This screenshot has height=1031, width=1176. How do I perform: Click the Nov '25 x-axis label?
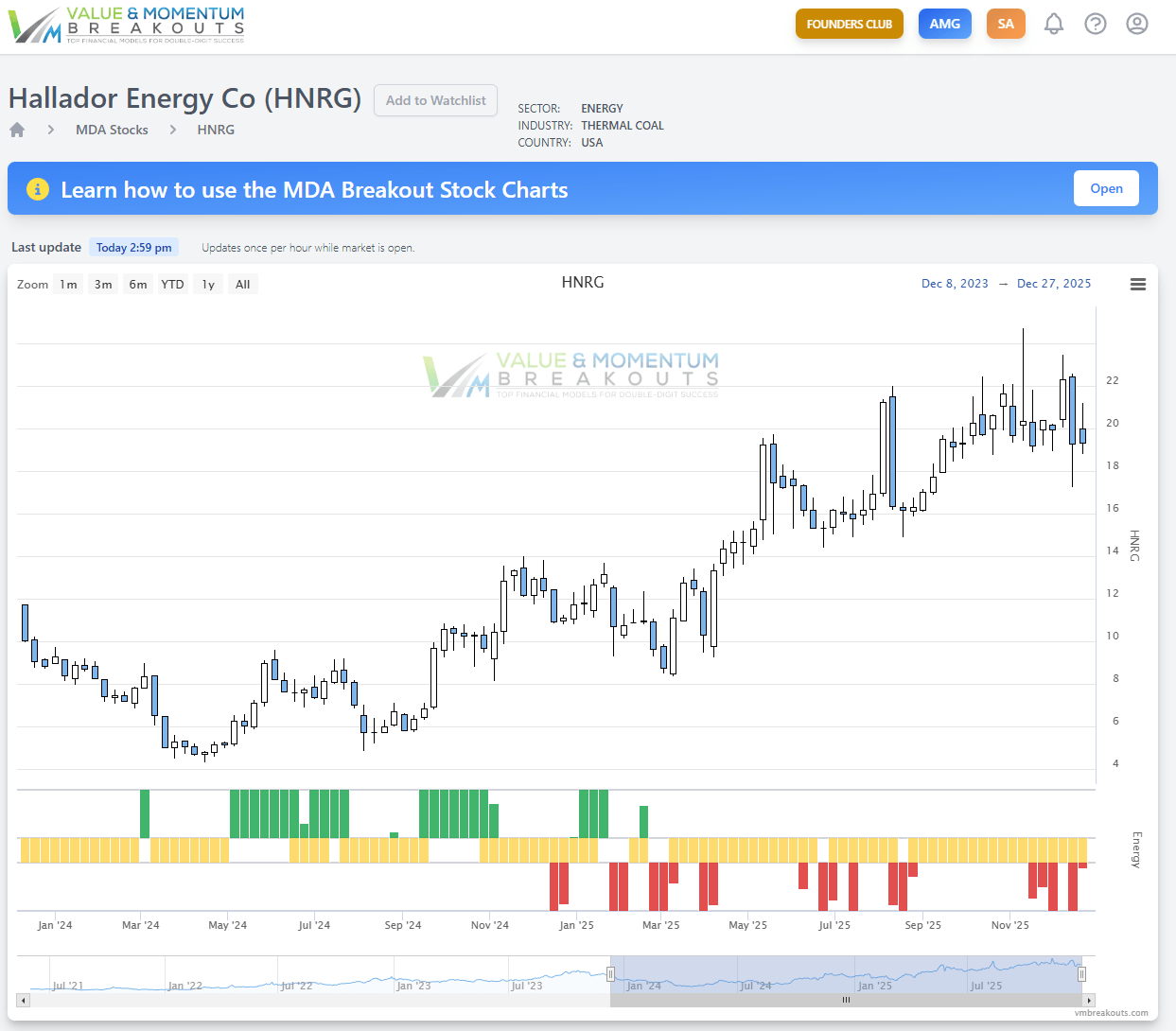point(1009,925)
